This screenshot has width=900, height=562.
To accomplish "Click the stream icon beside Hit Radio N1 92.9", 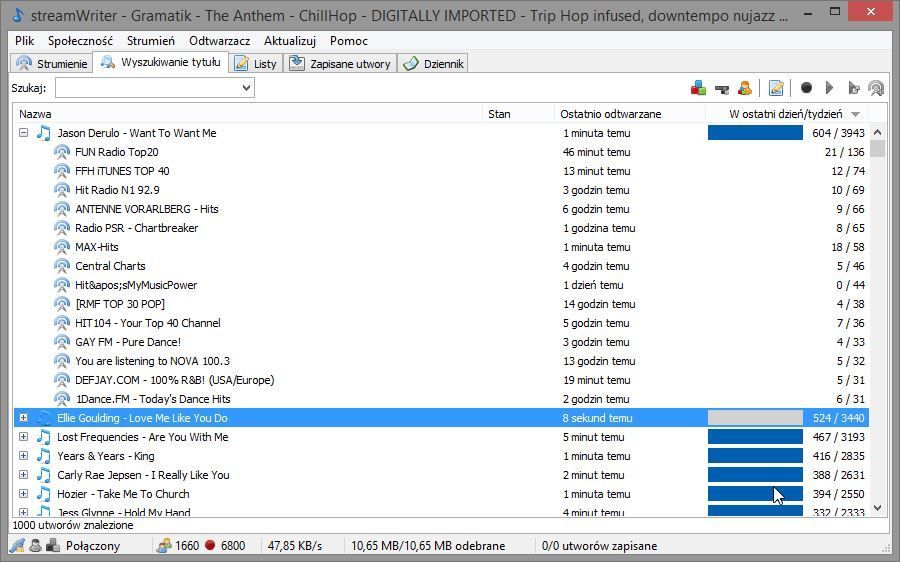I will 62,189.
